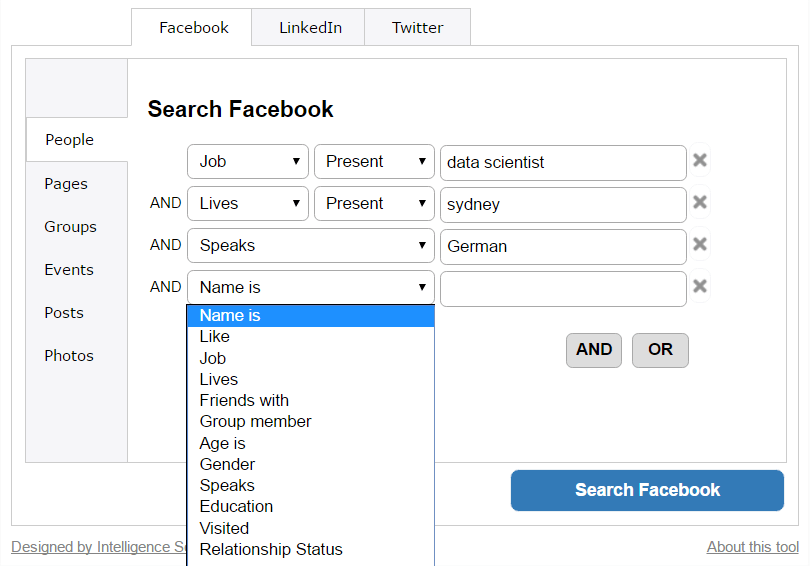Choose 'Like' in dropdown list

[310, 337]
